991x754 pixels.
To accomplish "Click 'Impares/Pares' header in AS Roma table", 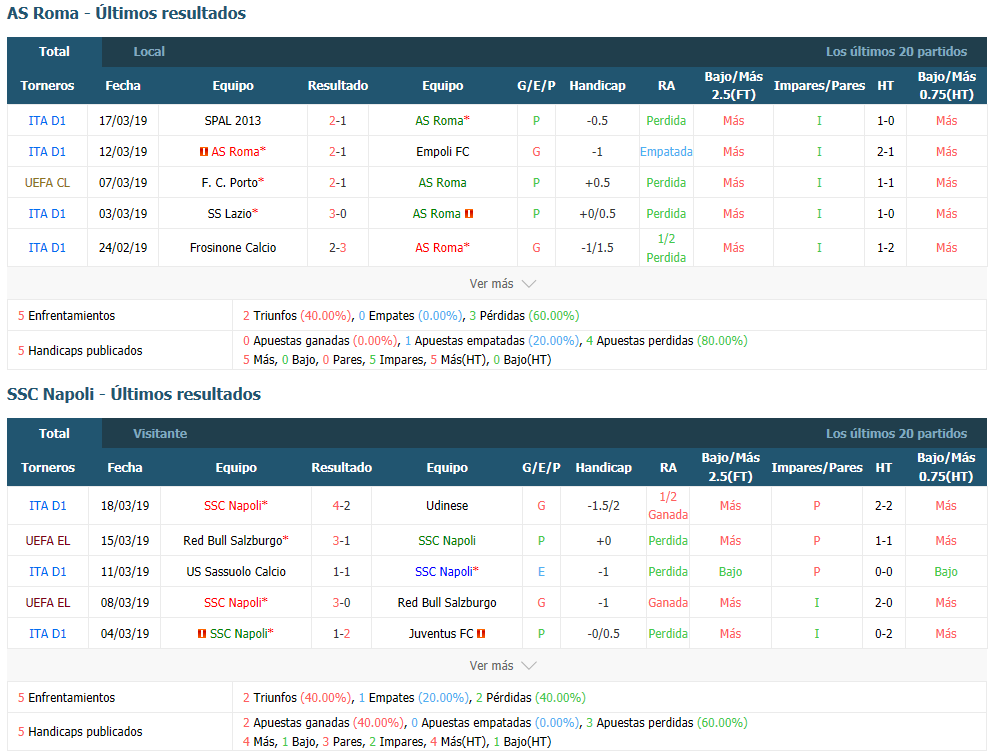I will [819, 85].
